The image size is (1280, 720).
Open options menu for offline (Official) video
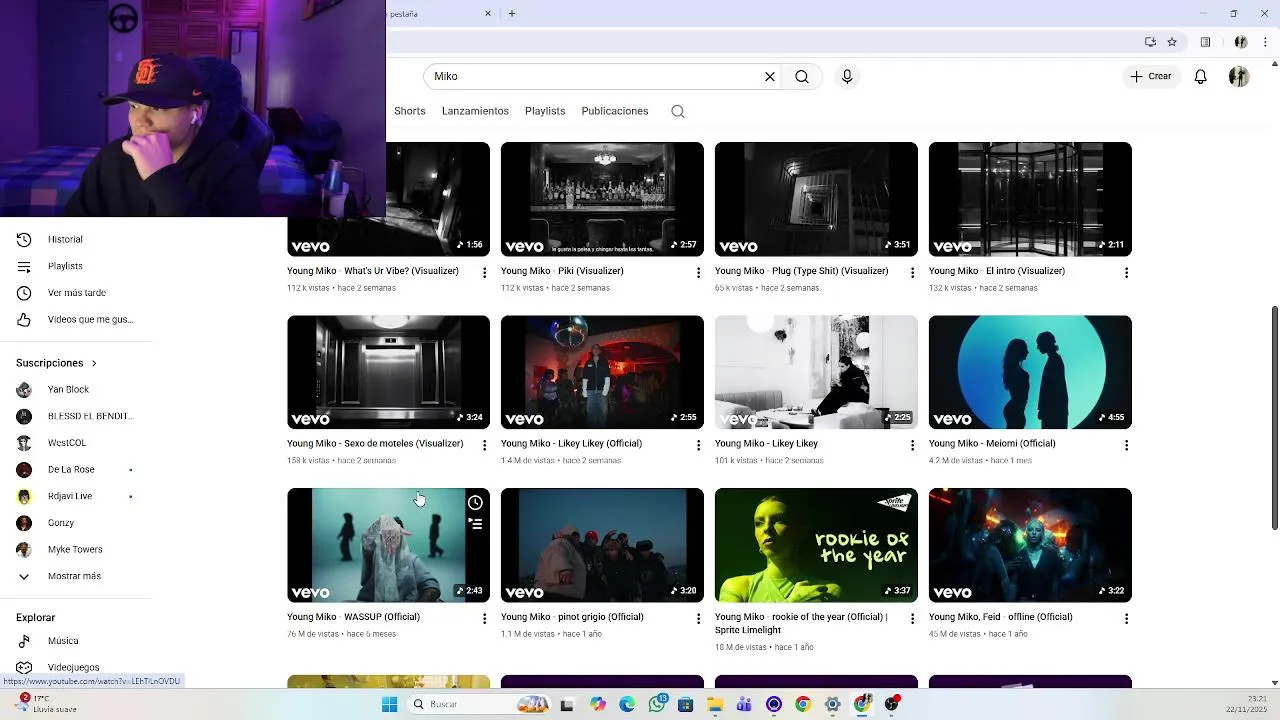(1126, 619)
